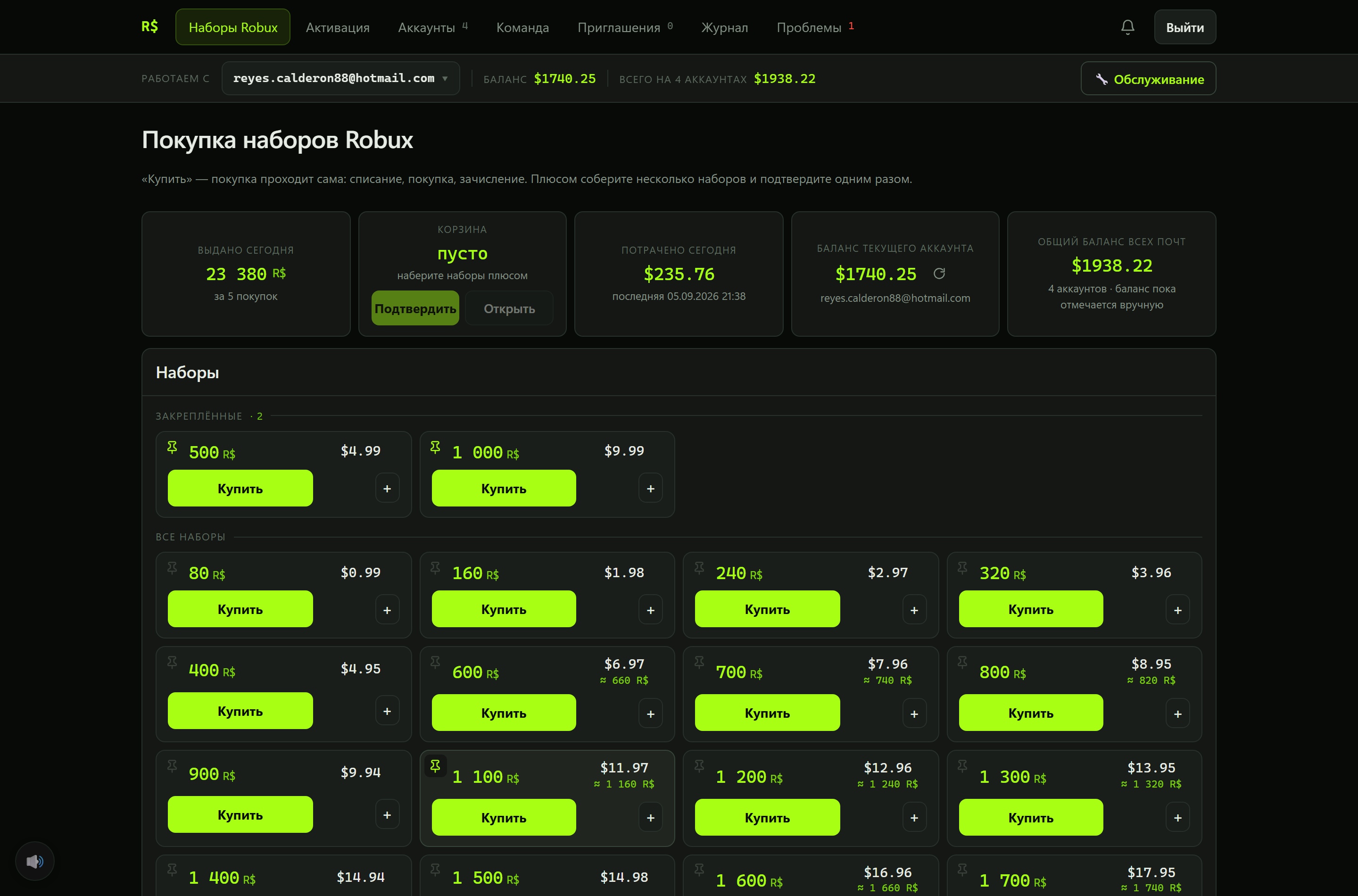Buy the 240 R$ pack

pyautogui.click(x=767, y=609)
